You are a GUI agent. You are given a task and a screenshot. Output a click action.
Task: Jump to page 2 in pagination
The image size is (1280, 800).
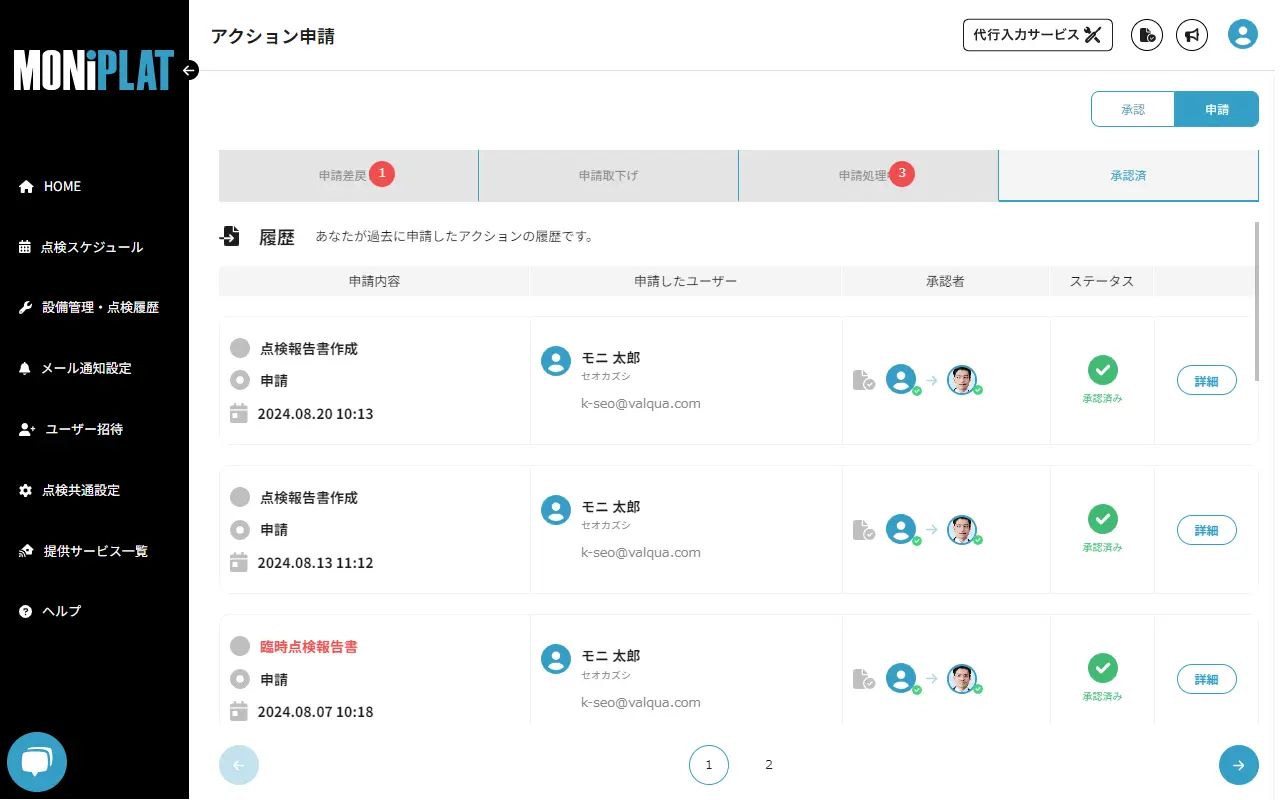click(769, 765)
